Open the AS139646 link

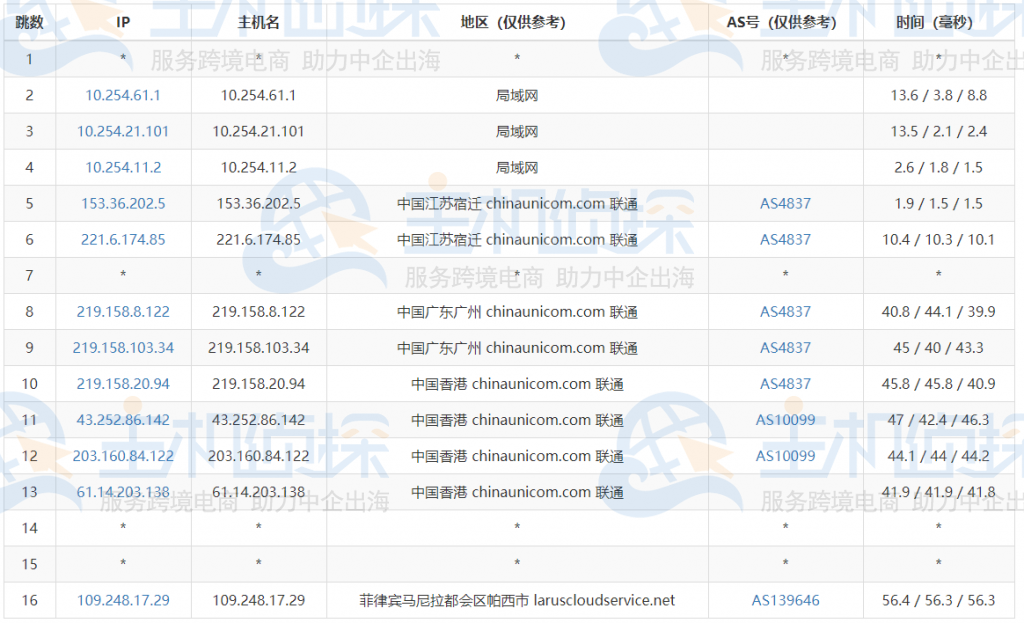coord(785,600)
